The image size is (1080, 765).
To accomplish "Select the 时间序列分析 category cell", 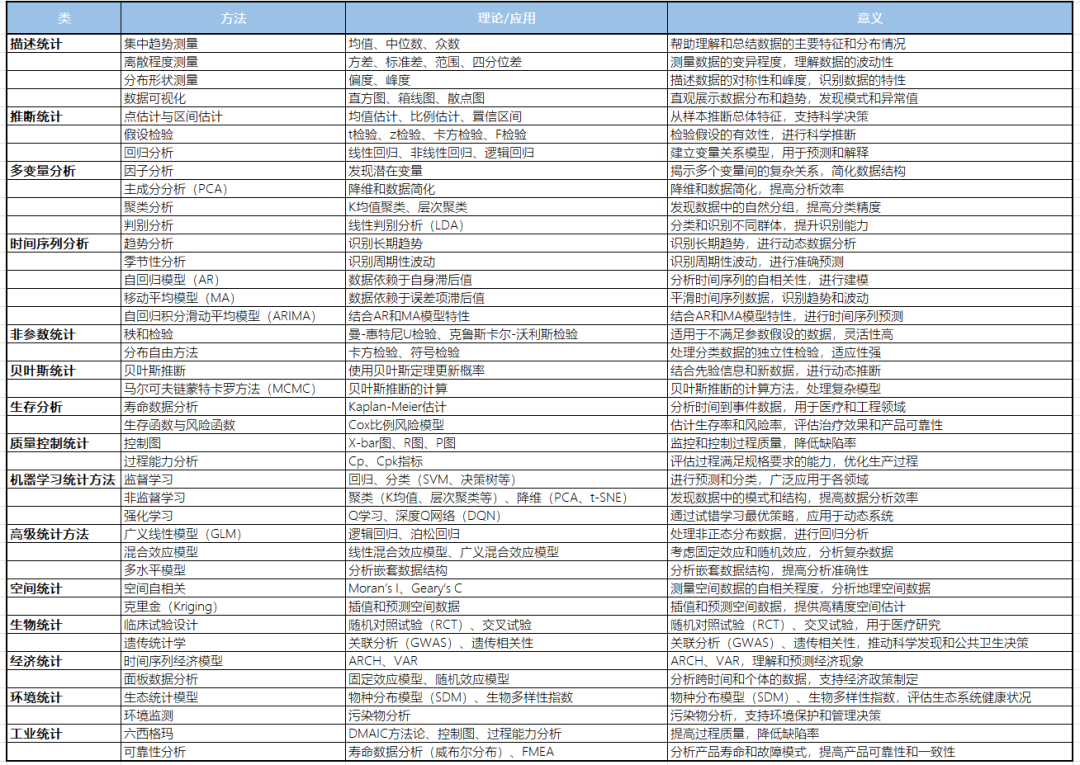I will [63, 244].
